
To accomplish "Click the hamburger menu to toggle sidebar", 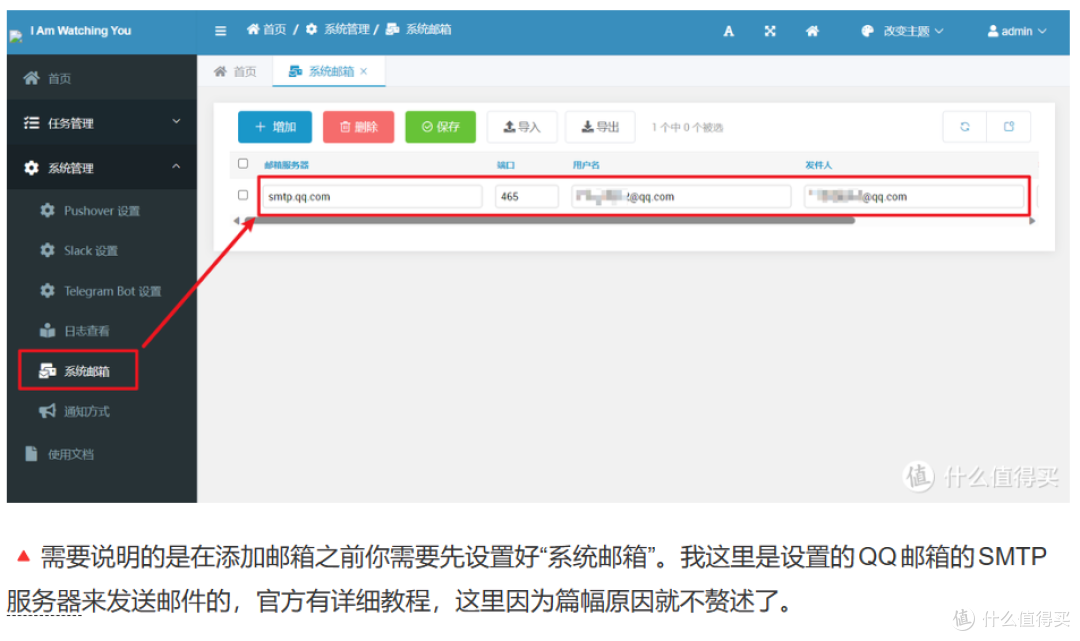I will (x=220, y=30).
